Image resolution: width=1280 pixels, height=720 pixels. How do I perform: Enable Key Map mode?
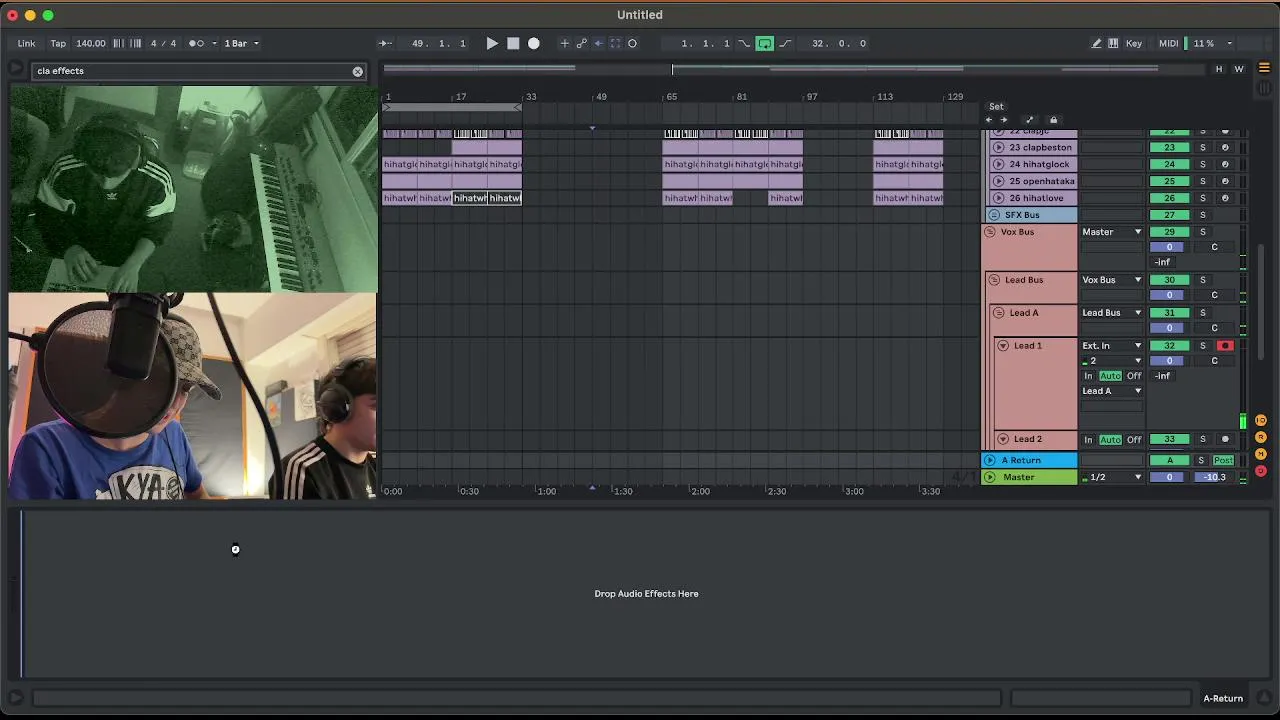coord(1134,43)
